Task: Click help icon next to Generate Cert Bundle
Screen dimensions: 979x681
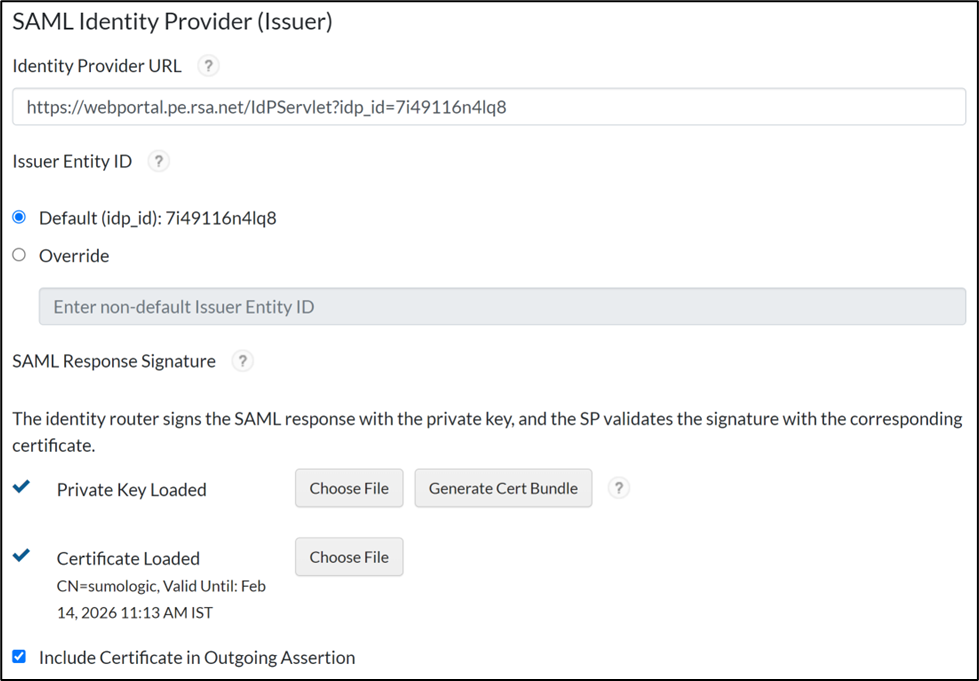Action: (x=619, y=488)
